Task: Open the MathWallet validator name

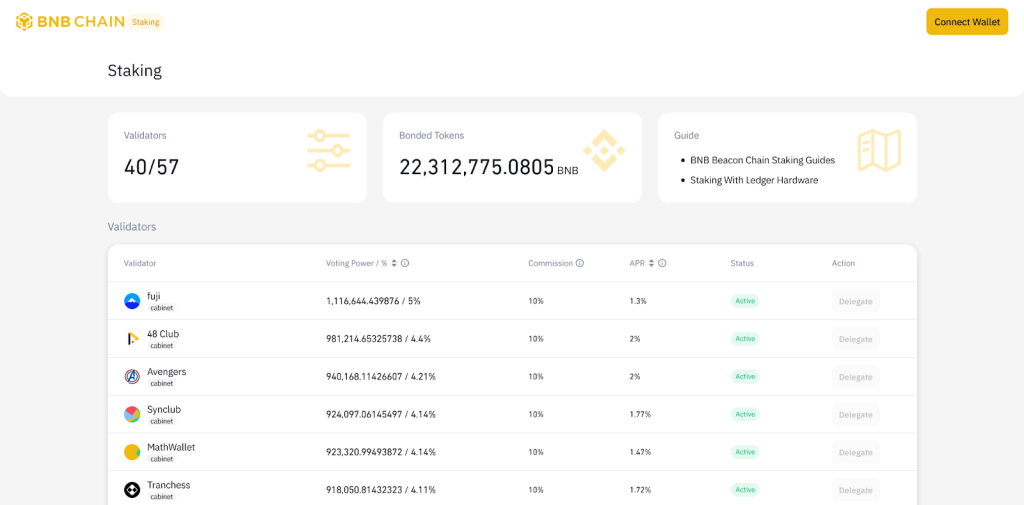Action: tap(171, 447)
